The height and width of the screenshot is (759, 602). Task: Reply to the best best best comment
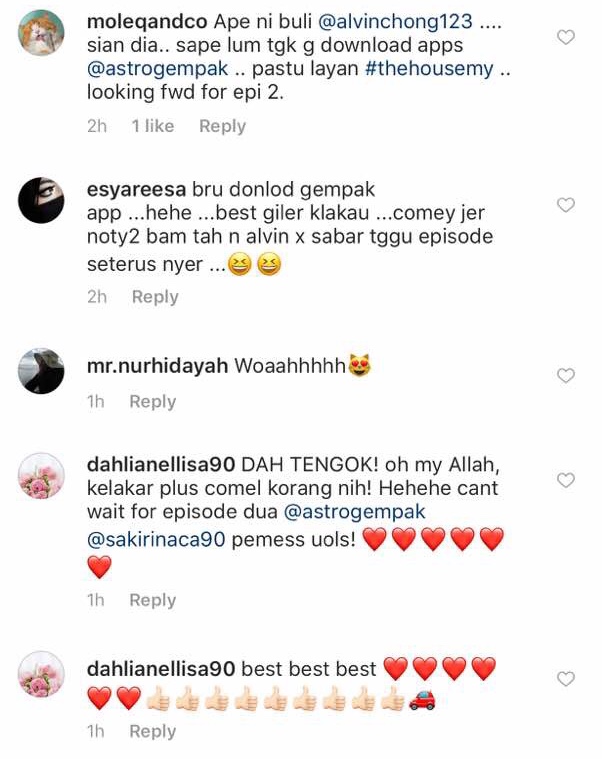pos(153,731)
